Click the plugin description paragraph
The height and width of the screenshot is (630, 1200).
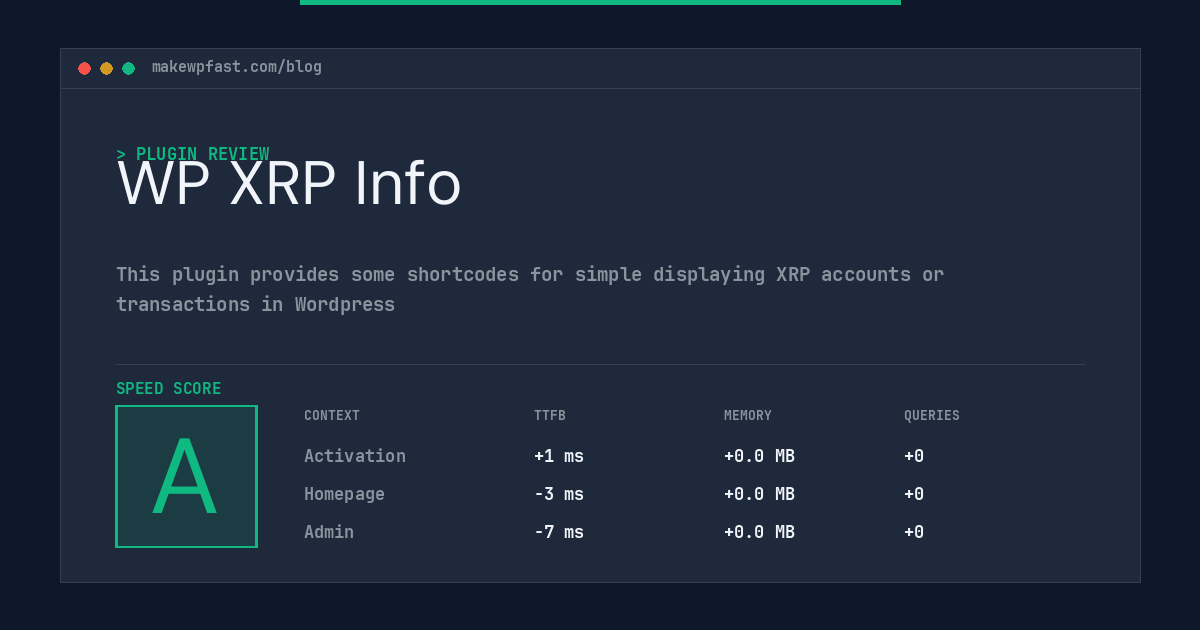[x=530, y=289]
